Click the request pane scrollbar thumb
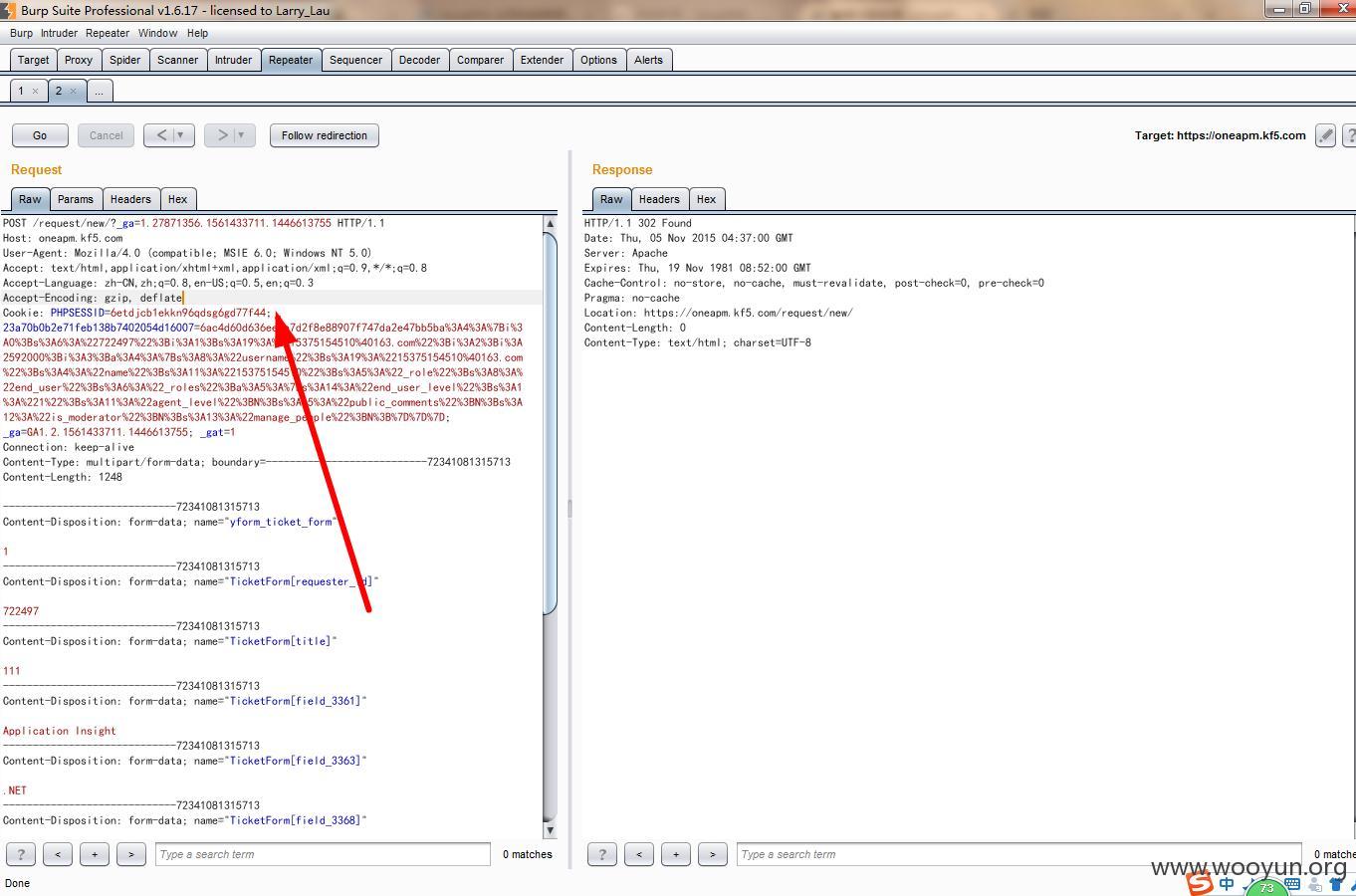 550,424
